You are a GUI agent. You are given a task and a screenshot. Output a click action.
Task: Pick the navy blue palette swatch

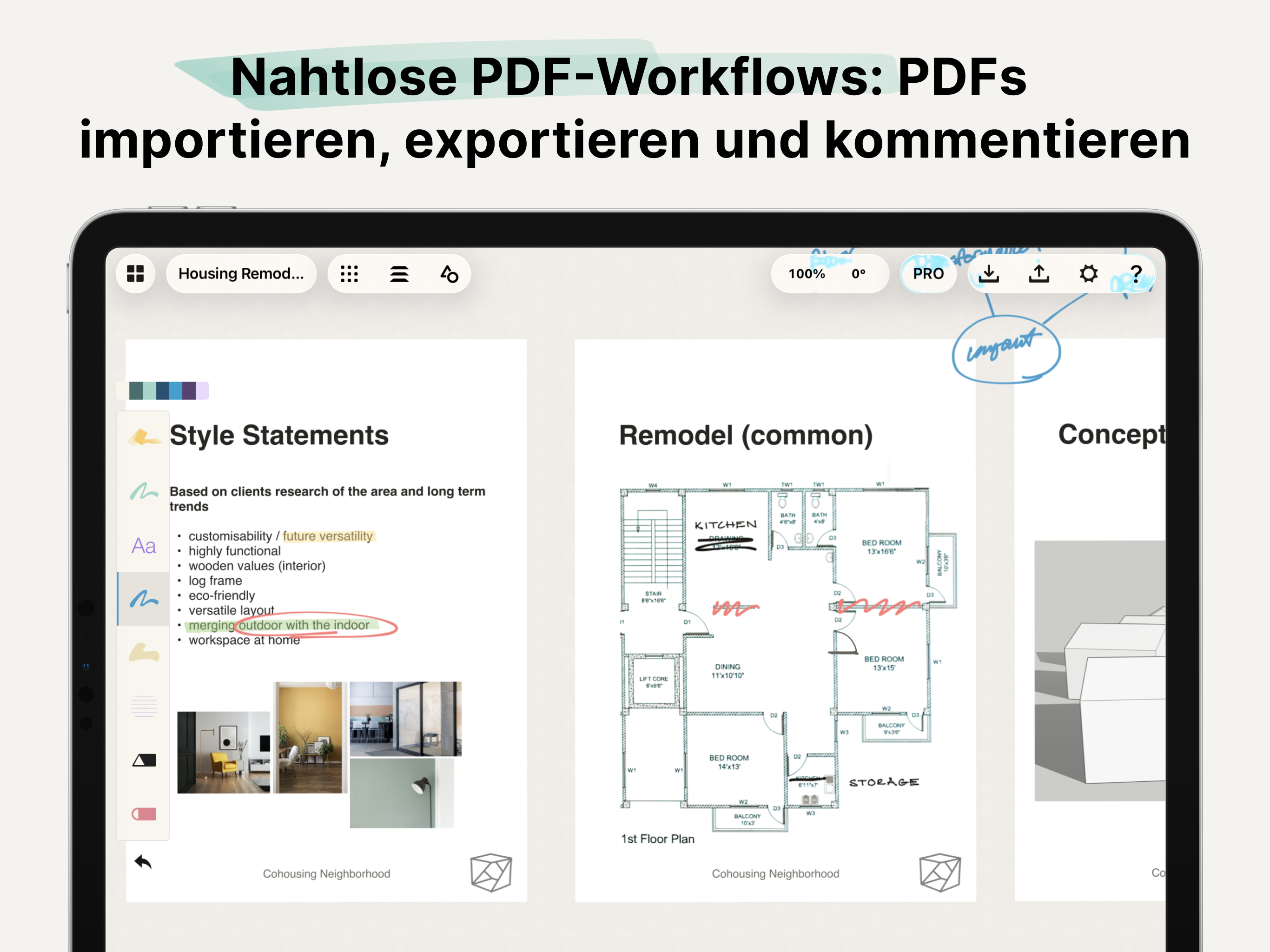click(163, 390)
